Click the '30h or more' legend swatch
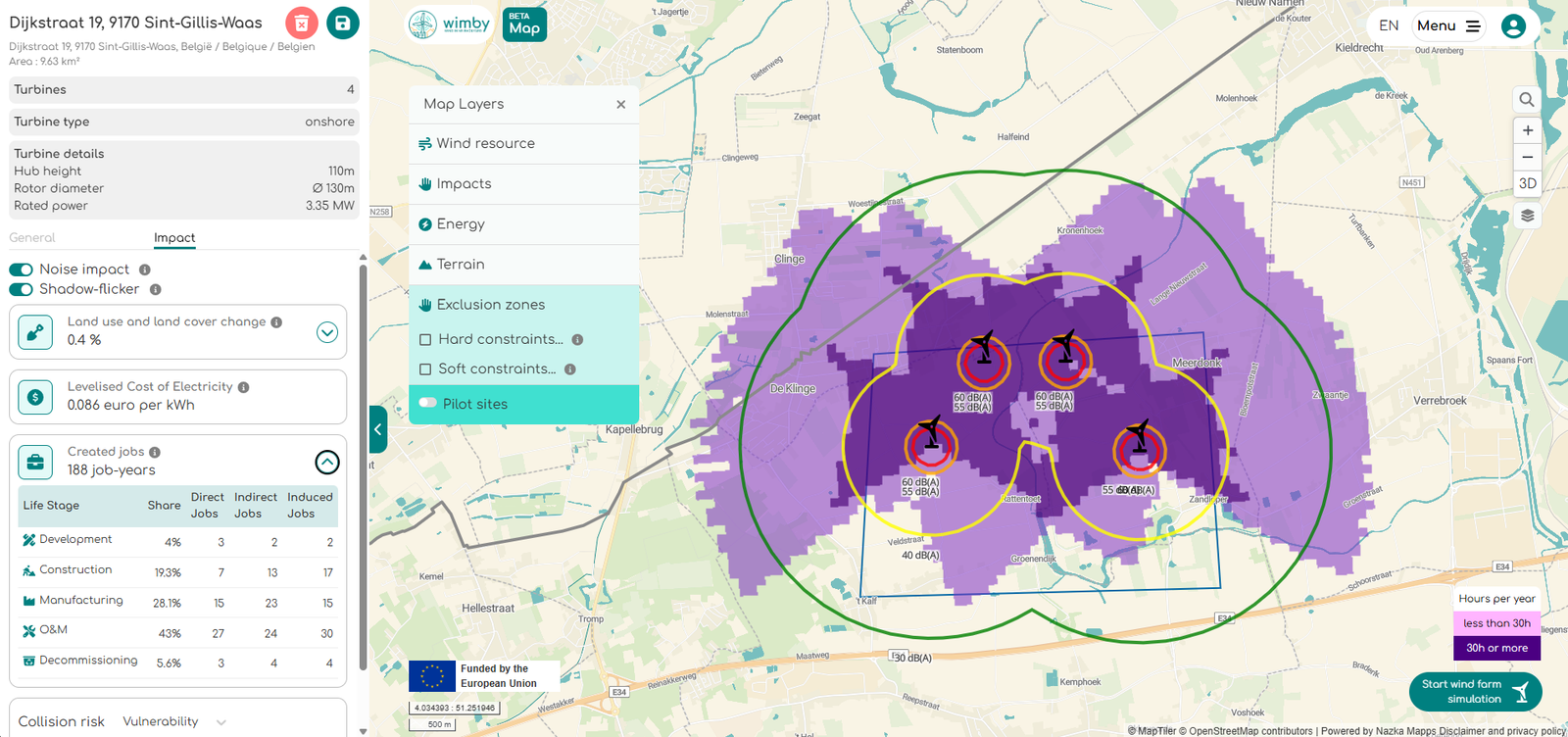This screenshot has width=1568, height=737. click(x=1496, y=648)
